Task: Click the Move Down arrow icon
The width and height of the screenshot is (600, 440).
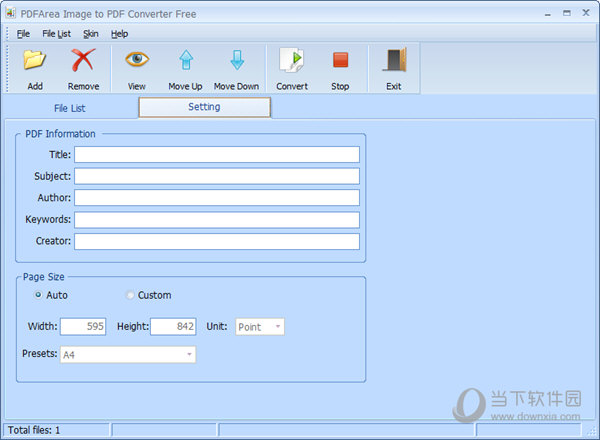Action: pyautogui.click(x=237, y=60)
